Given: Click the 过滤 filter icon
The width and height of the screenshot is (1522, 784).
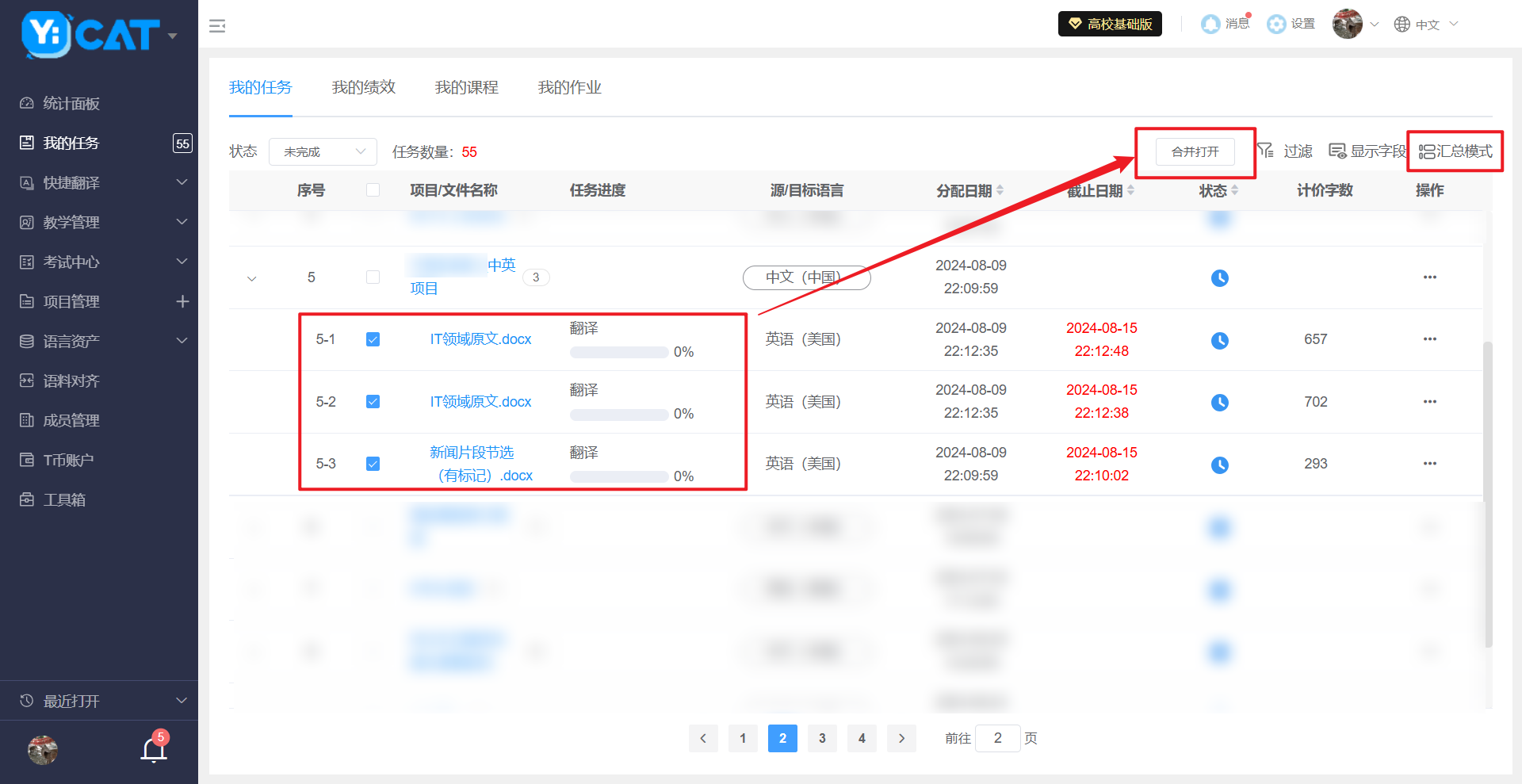Looking at the screenshot, I should tap(1266, 151).
